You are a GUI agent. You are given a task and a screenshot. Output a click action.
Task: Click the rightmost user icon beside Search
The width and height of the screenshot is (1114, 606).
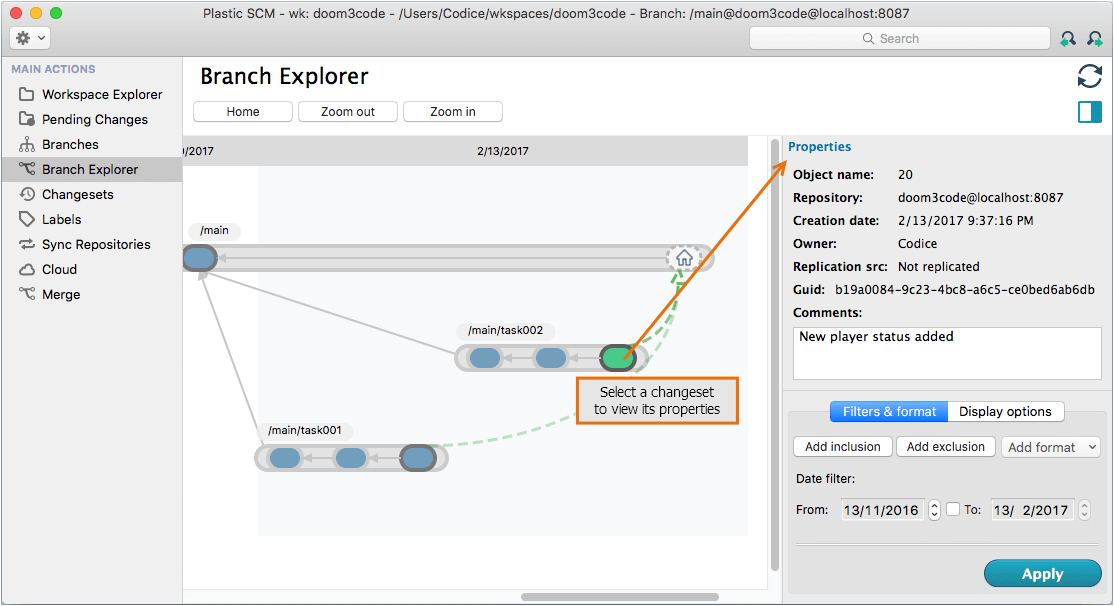click(1095, 39)
